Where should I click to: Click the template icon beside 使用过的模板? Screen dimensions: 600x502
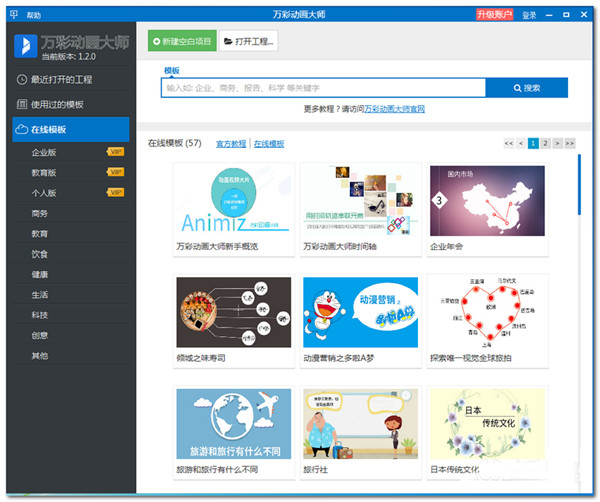pyautogui.click(x=22, y=104)
